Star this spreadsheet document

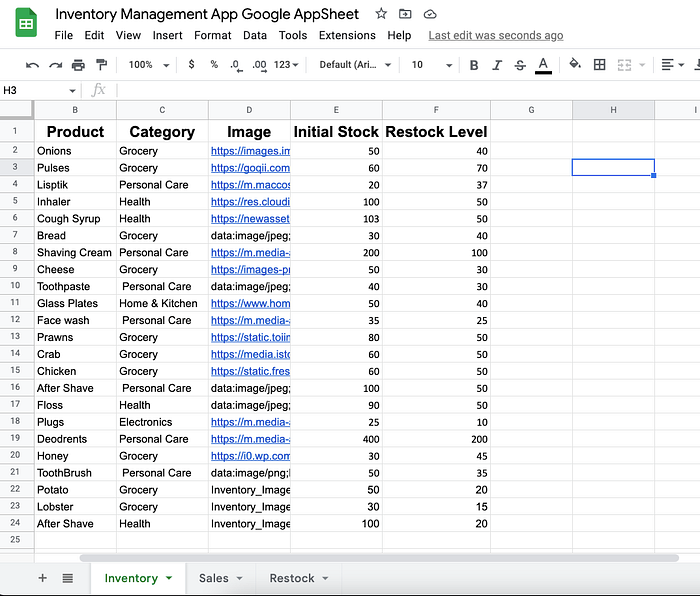[x=381, y=14]
